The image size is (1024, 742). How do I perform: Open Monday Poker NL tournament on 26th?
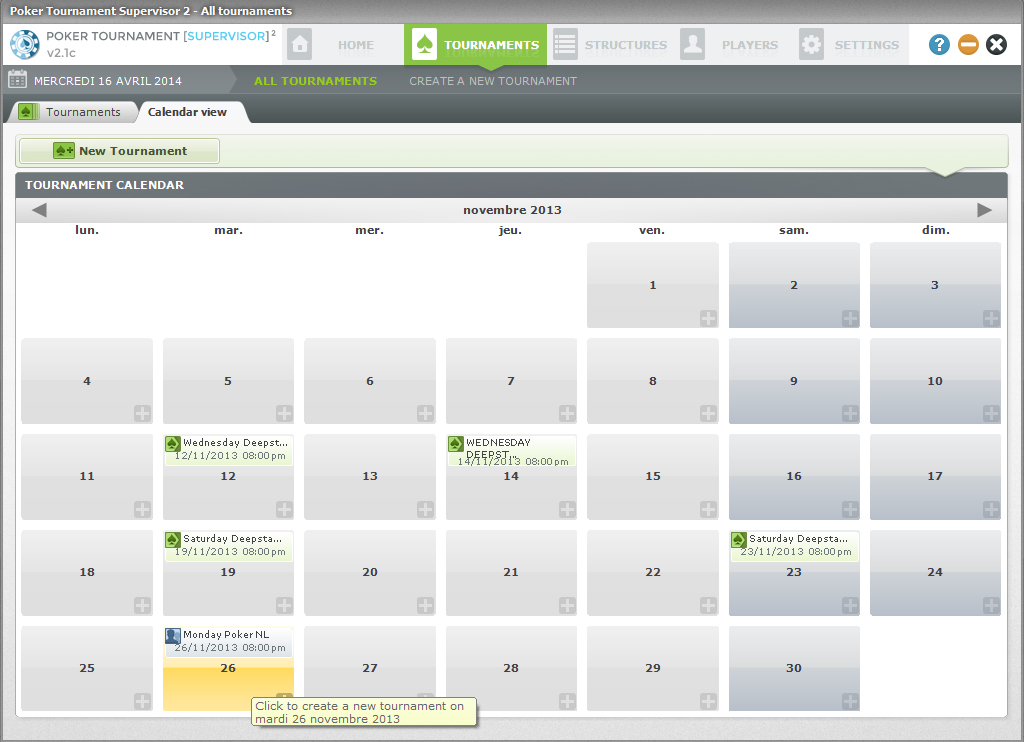click(228, 641)
